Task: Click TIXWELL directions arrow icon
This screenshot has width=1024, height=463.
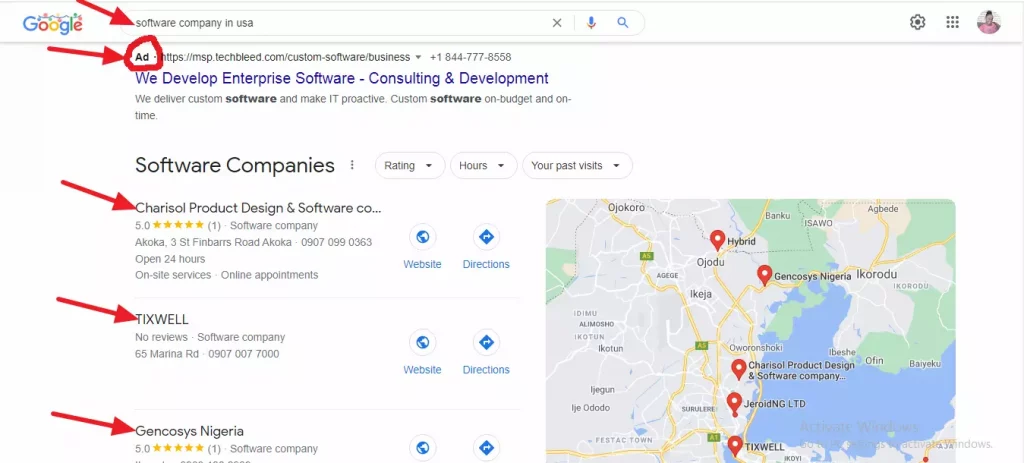Action: (x=486, y=342)
